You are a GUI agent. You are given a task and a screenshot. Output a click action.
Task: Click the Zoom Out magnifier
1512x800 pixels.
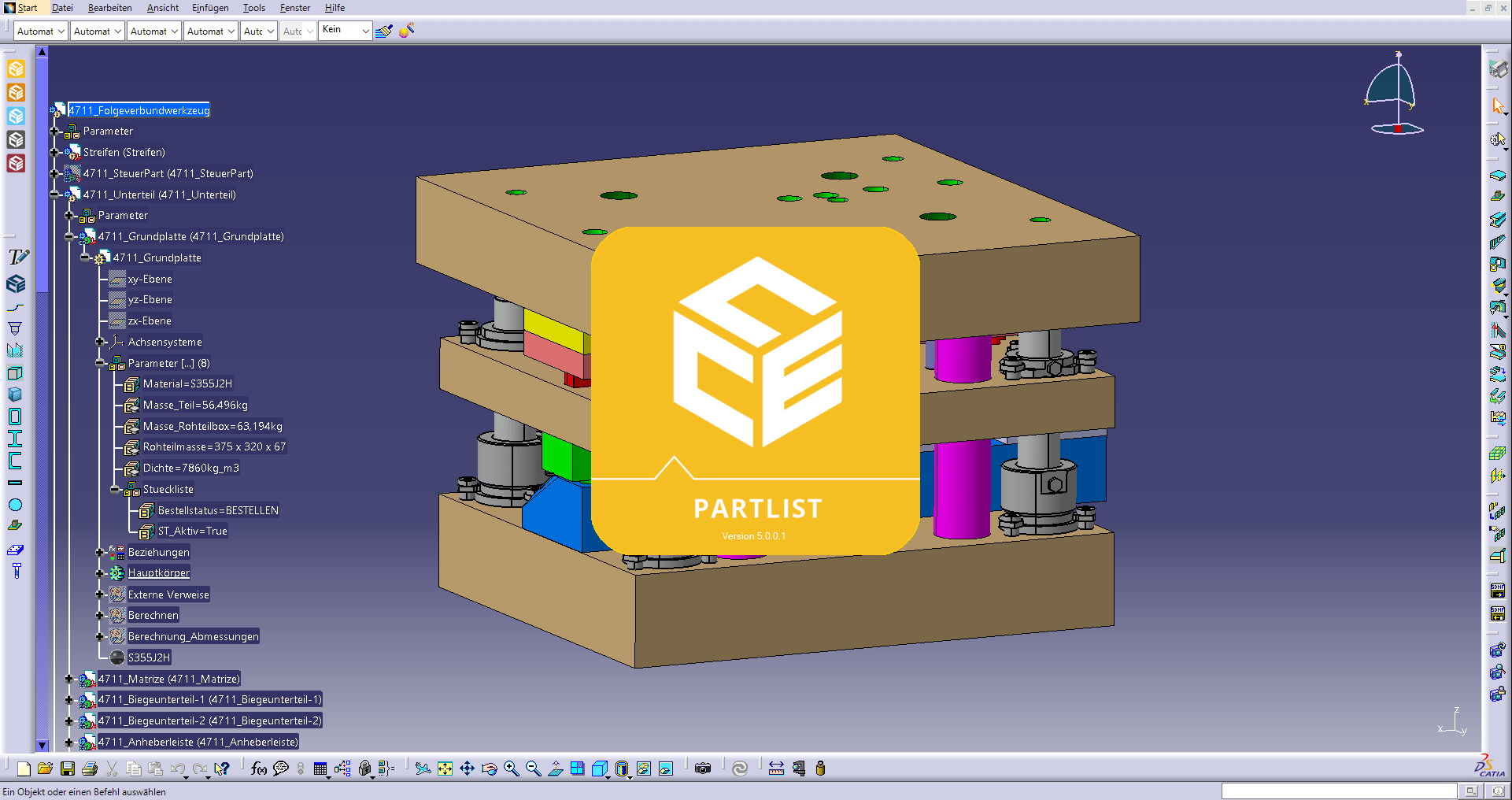click(x=534, y=769)
